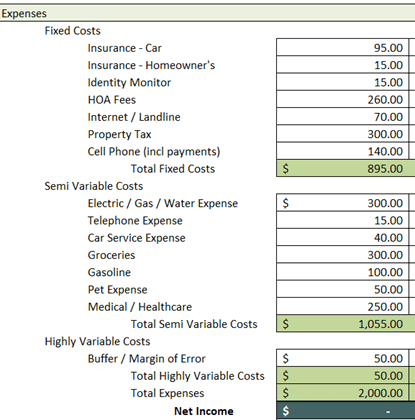The image size is (415, 420).
Task: Click the dark Net Income value cell
Action: (346, 411)
